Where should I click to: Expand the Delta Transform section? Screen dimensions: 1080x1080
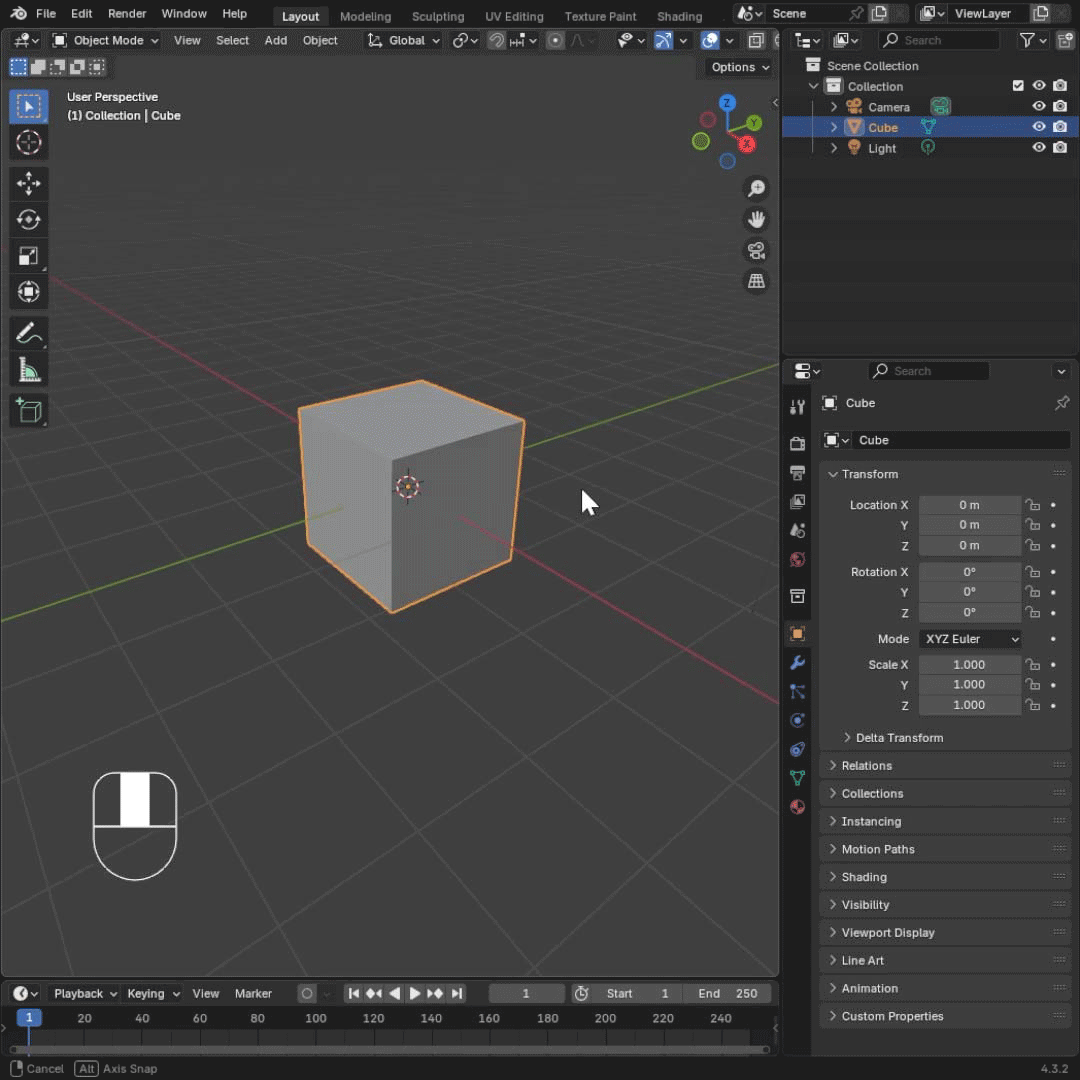[898, 737]
